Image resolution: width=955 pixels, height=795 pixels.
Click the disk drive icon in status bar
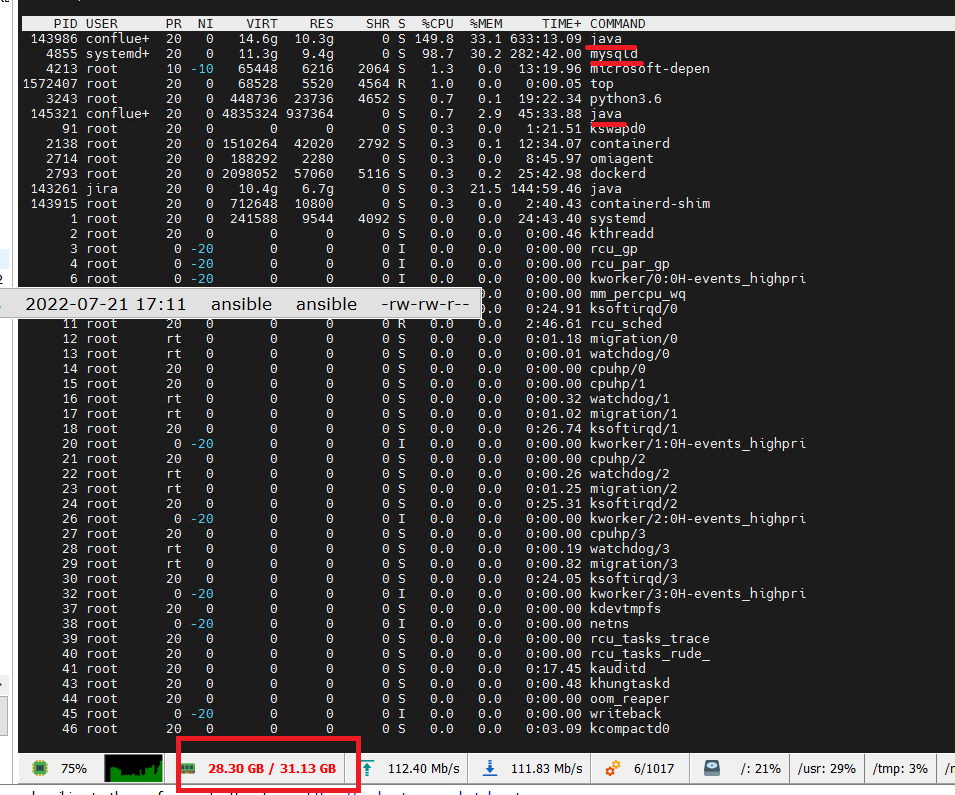[712, 768]
